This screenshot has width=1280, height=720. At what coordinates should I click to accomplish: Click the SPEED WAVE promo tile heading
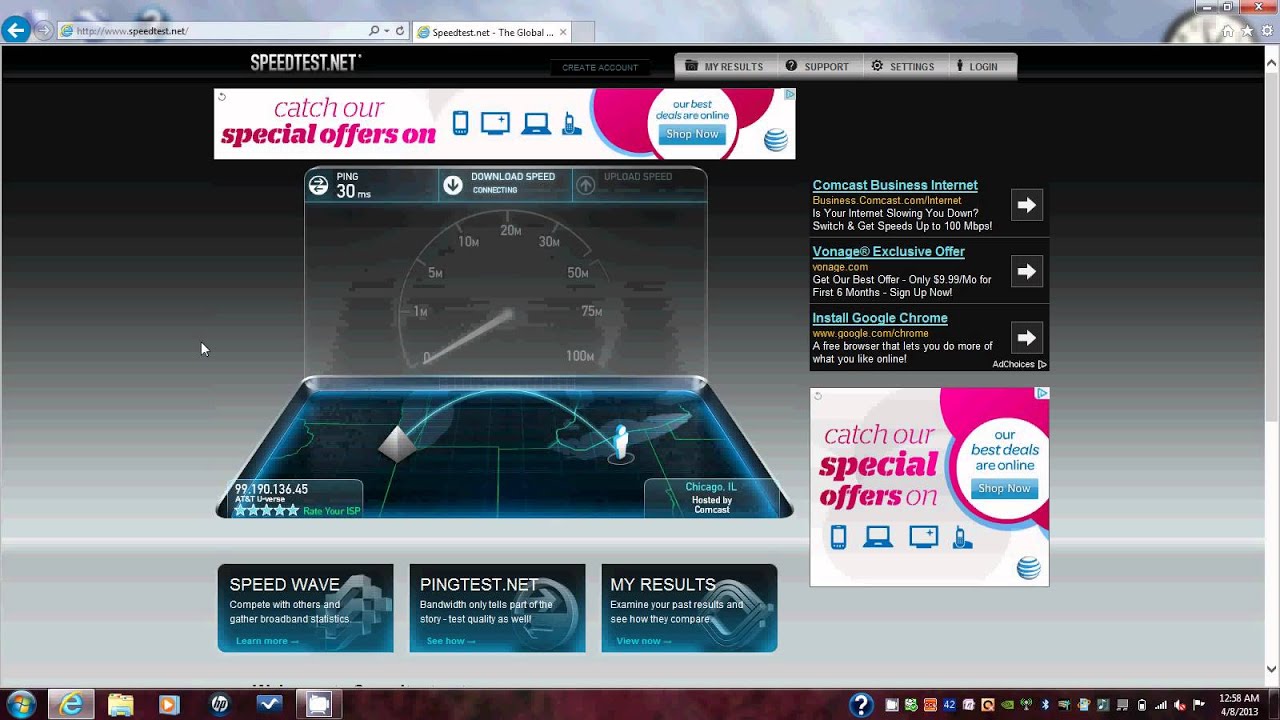284,585
